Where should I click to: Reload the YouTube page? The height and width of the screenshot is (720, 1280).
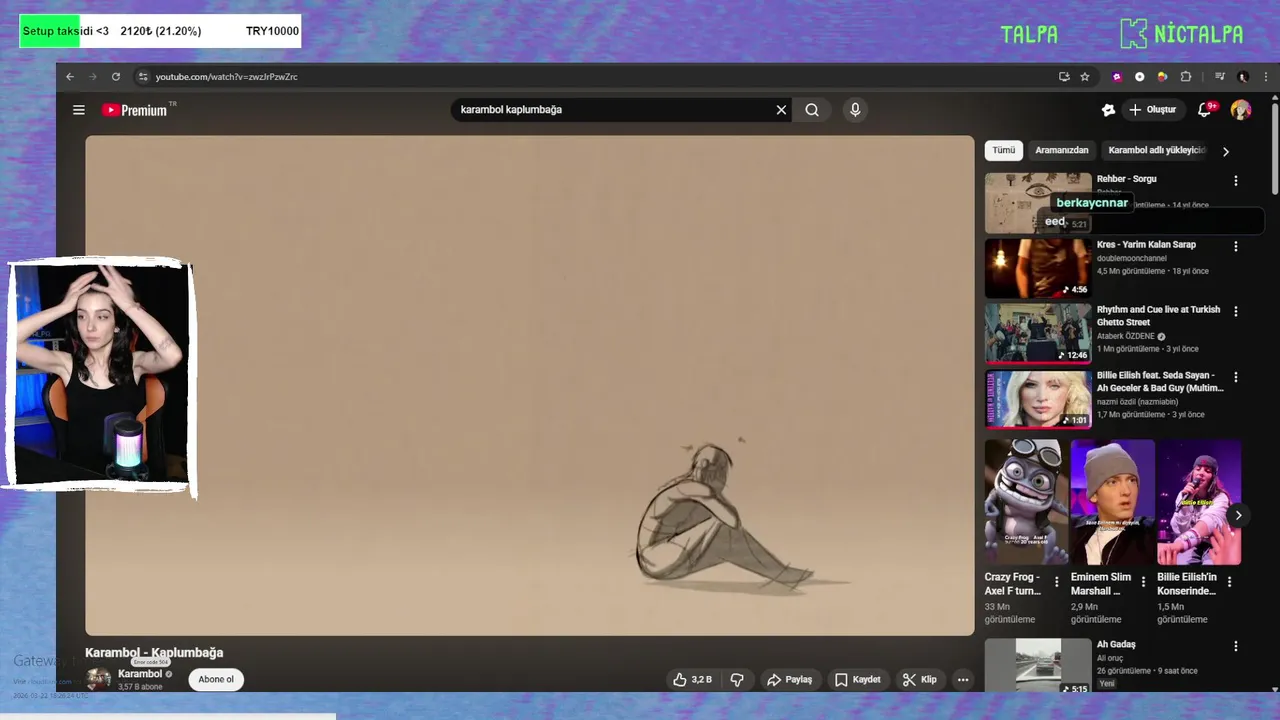click(116, 77)
